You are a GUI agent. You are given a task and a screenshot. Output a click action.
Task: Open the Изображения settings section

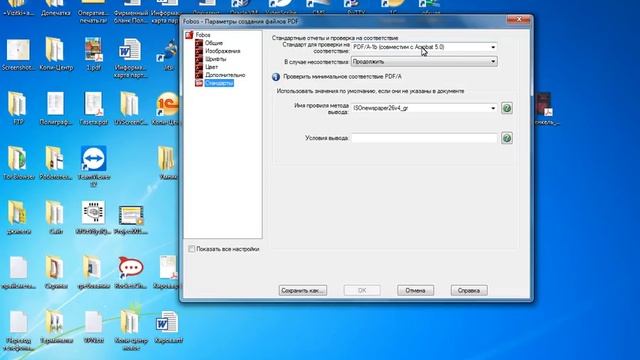tap(222, 51)
